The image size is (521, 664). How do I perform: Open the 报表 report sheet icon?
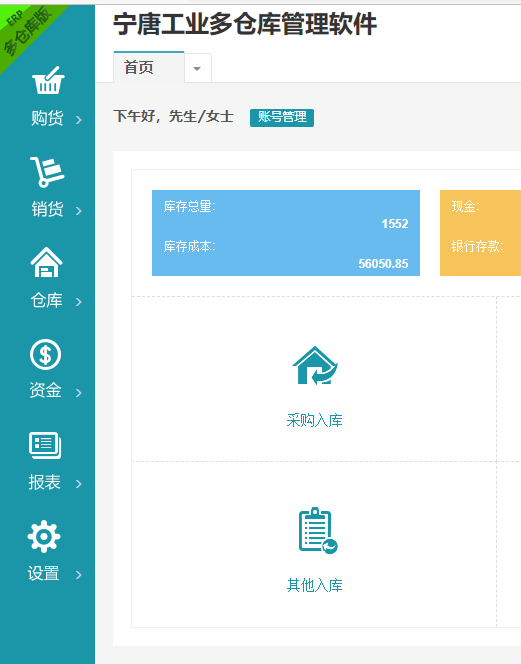[x=45, y=445]
